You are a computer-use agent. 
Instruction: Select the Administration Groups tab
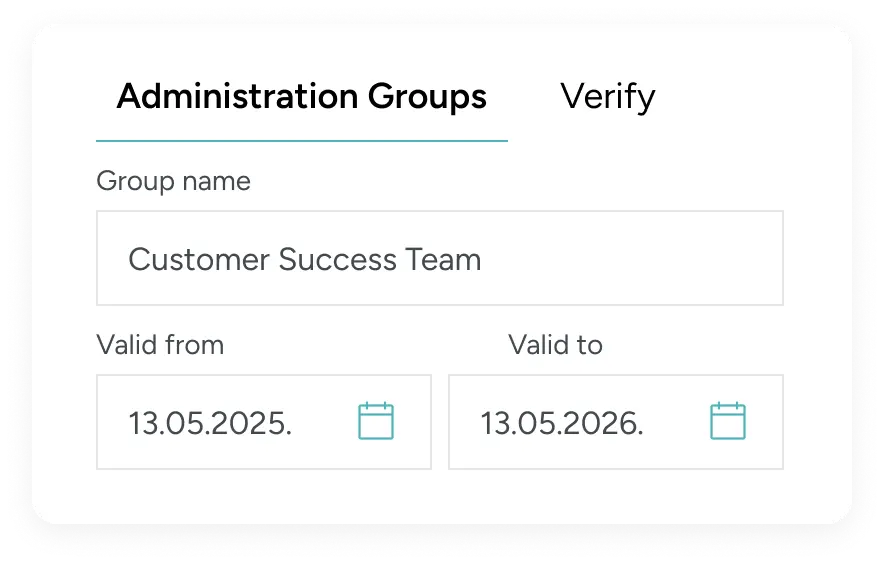pyautogui.click(x=302, y=96)
